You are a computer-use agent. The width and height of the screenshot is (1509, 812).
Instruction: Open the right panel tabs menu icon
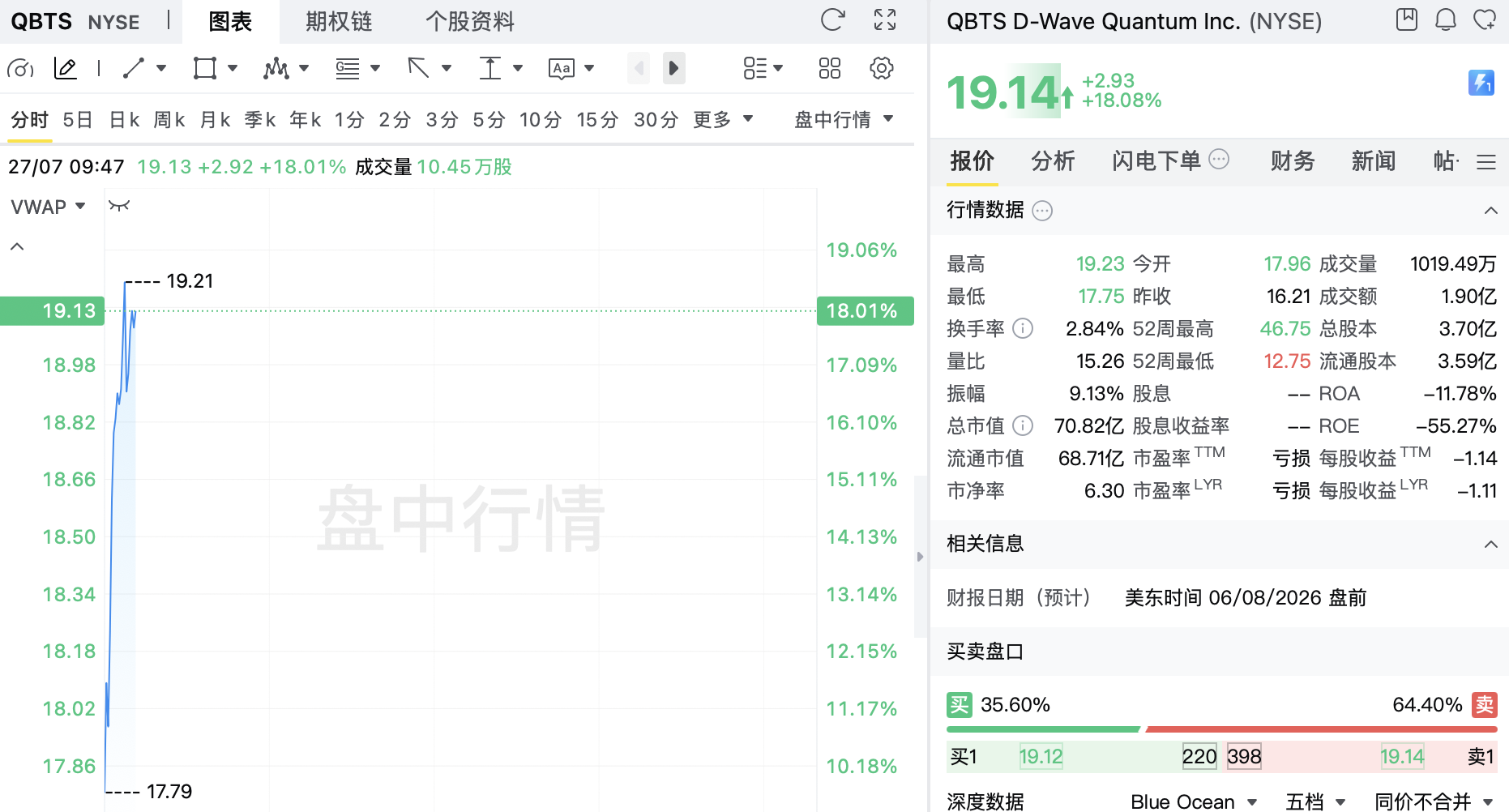1486,162
